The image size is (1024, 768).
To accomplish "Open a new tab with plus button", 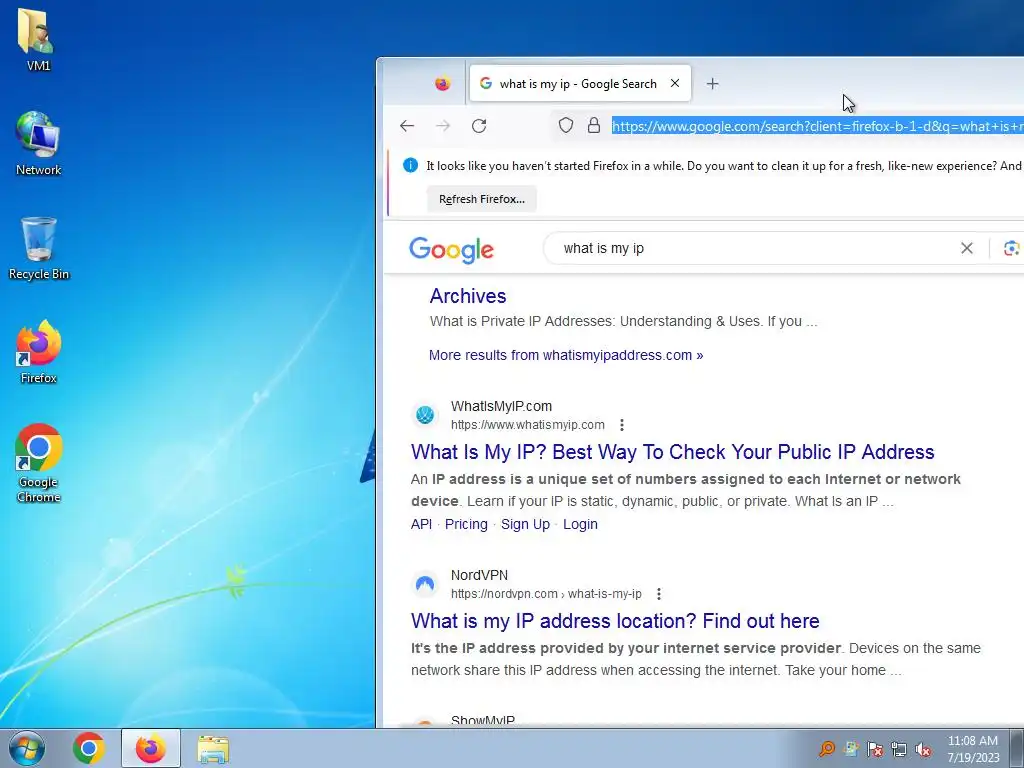I will click(712, 84).
